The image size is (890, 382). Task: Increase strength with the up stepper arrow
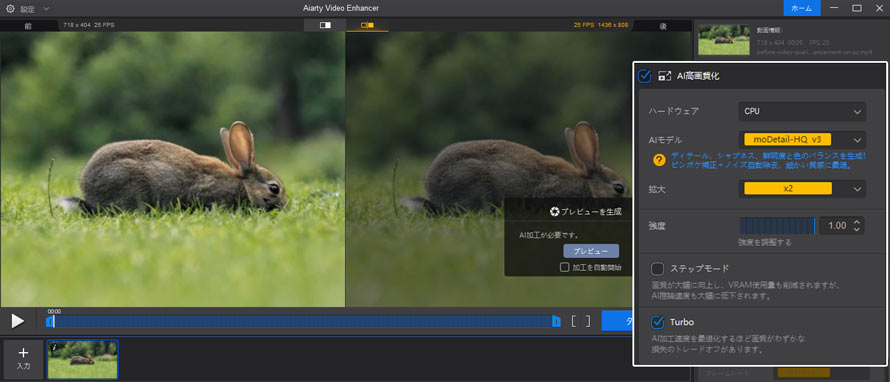pos(857,222)
